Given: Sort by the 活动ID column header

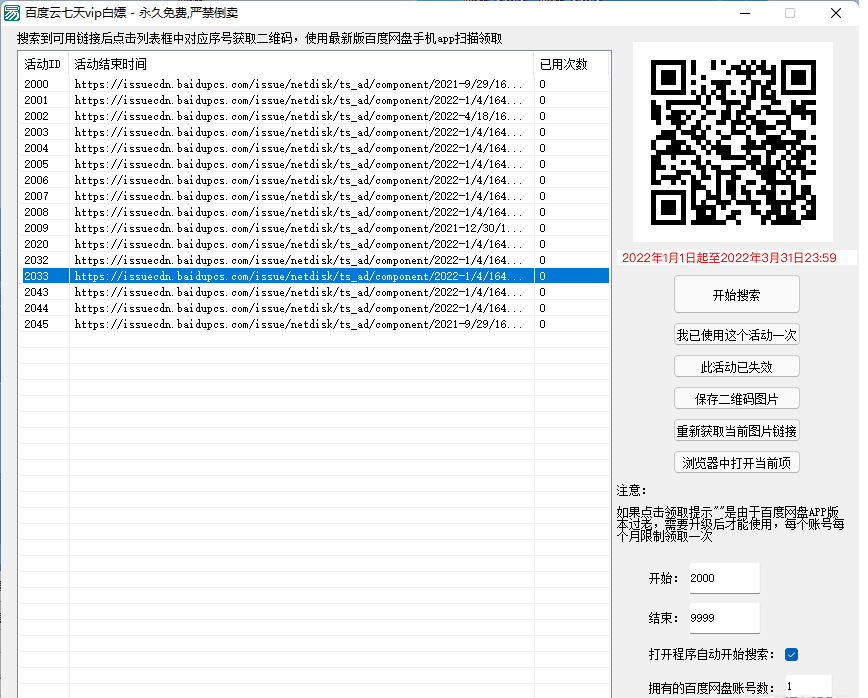Looking at the screenshot, I should click(x=44, y=64).
